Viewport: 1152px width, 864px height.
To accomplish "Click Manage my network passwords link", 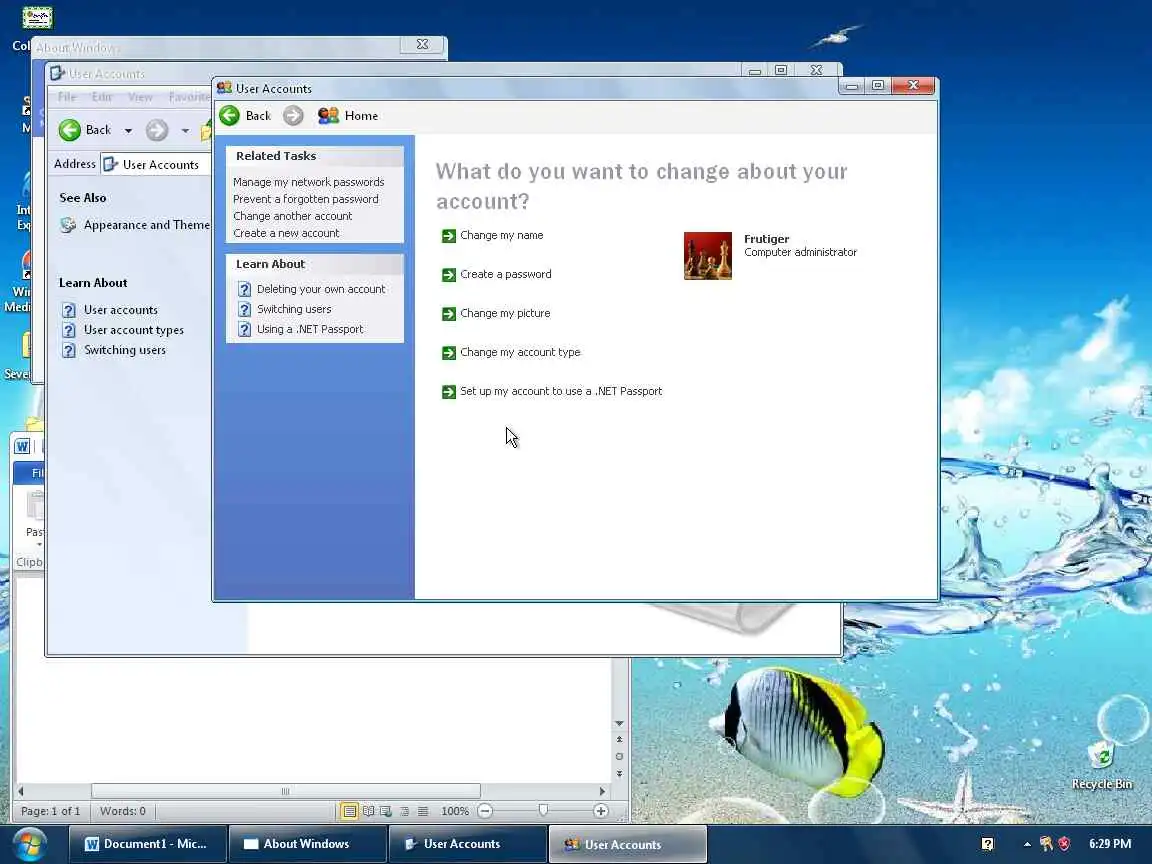I will [x=309, y=182].
